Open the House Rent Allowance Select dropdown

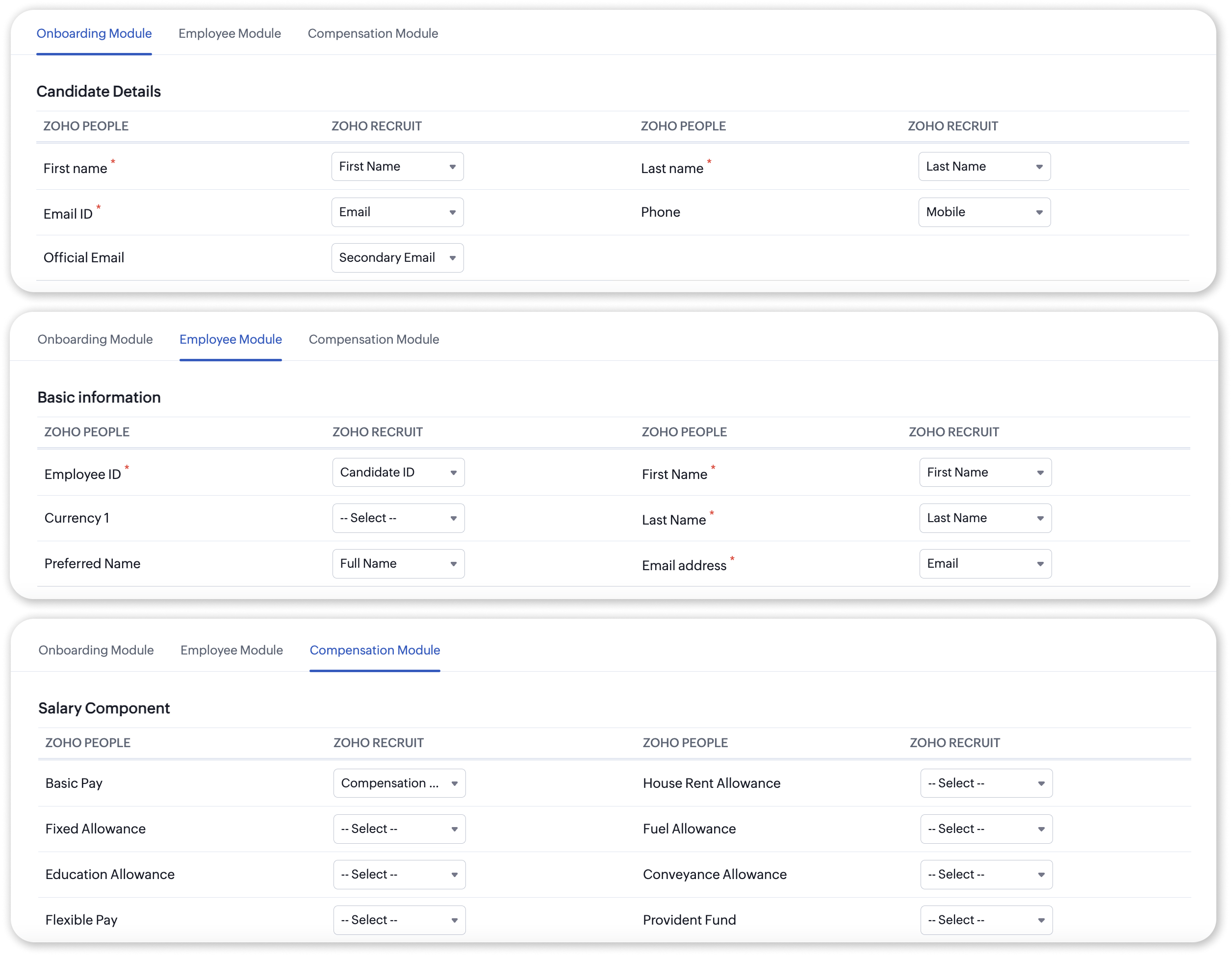pos(986,783)
